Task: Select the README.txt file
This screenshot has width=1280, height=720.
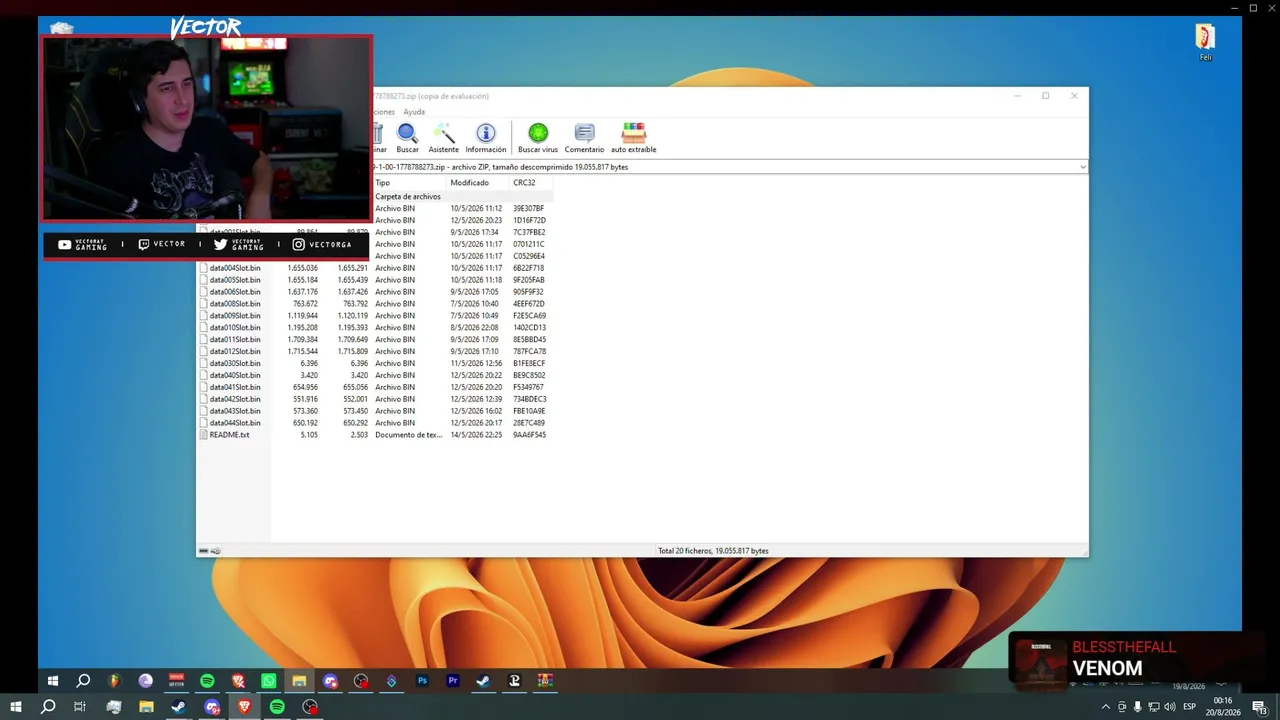Action: coord(229,435)
